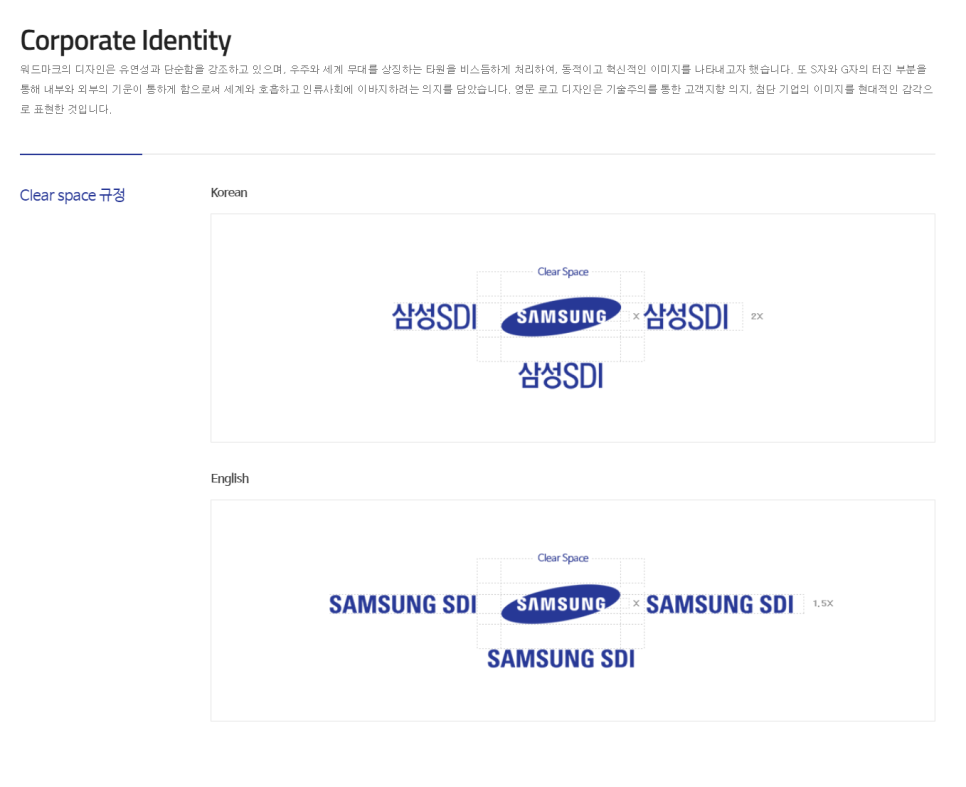Click the blue underline below the description

tap(81, 154)
